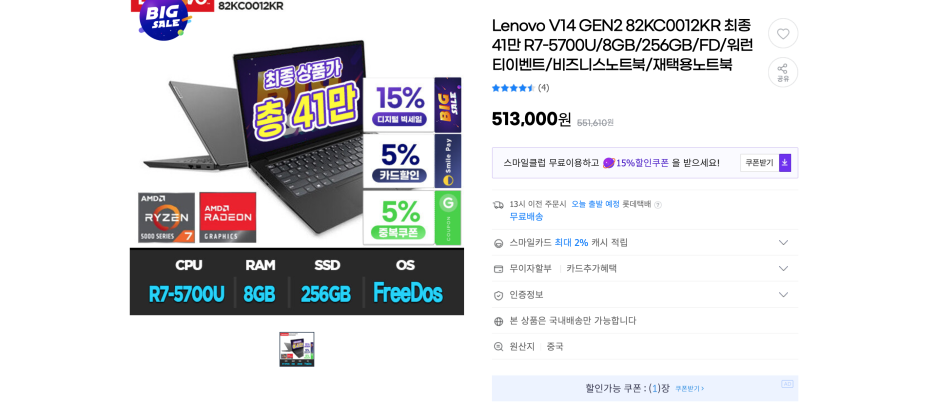The width and height of the screenshot is (936, 410).
Task: Click the certification shield icon
Action: [x=498, y=295]
